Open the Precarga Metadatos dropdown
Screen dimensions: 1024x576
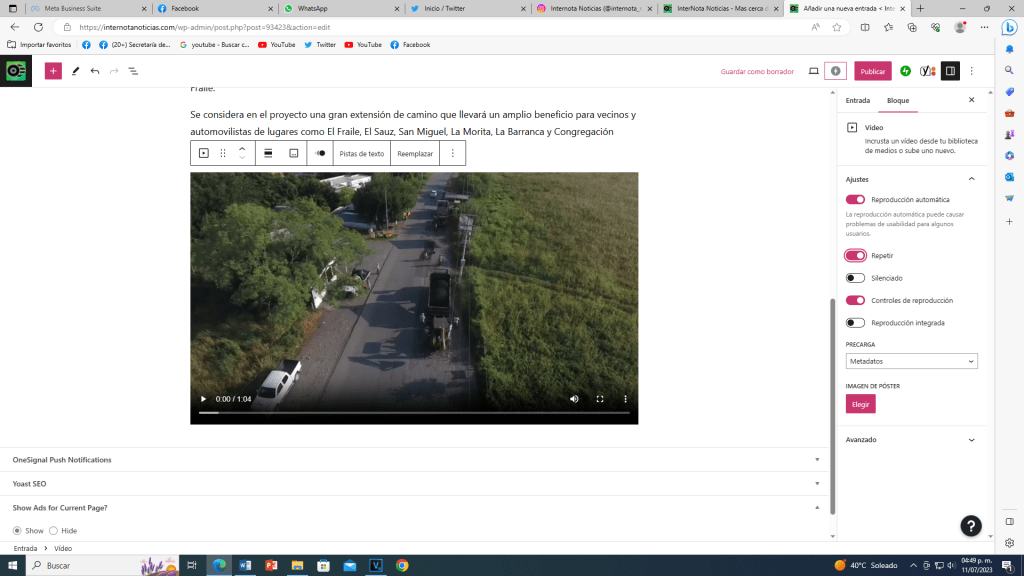pyautogui.click(x=911, y=361)
